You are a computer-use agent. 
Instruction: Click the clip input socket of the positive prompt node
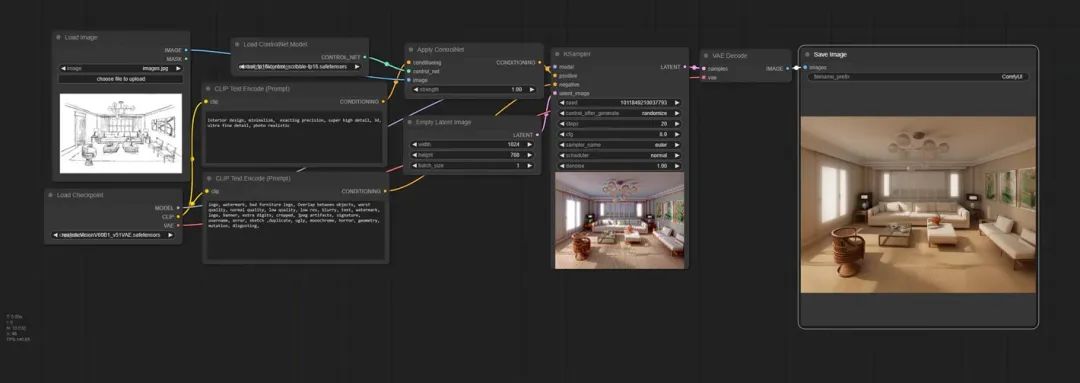[207, 101]
